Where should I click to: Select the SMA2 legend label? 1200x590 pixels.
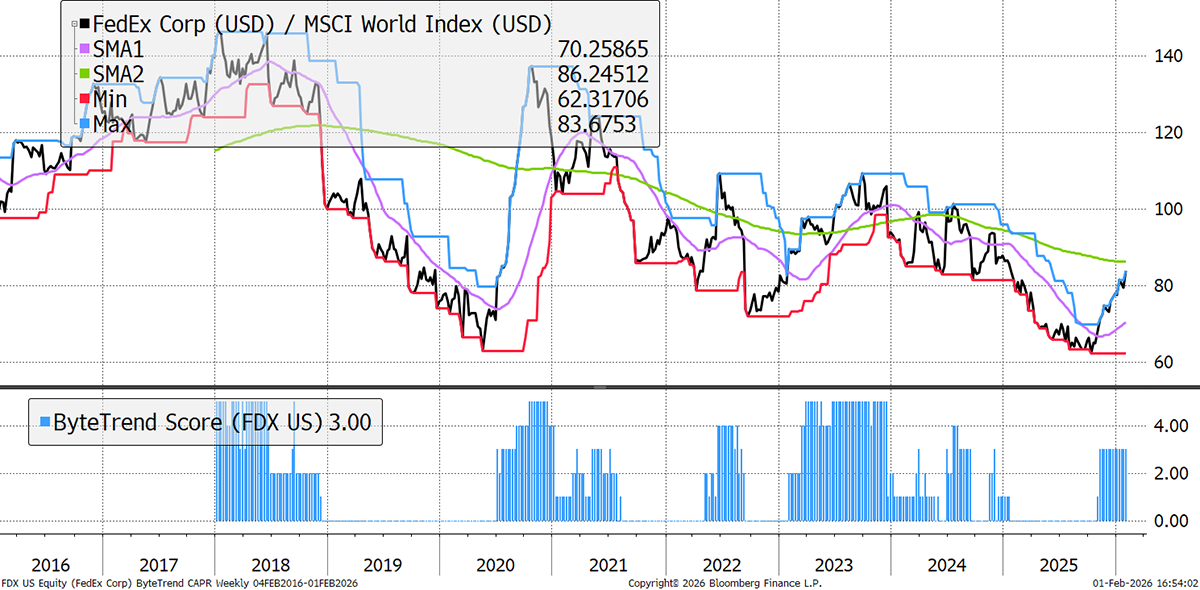pos(117,74)
